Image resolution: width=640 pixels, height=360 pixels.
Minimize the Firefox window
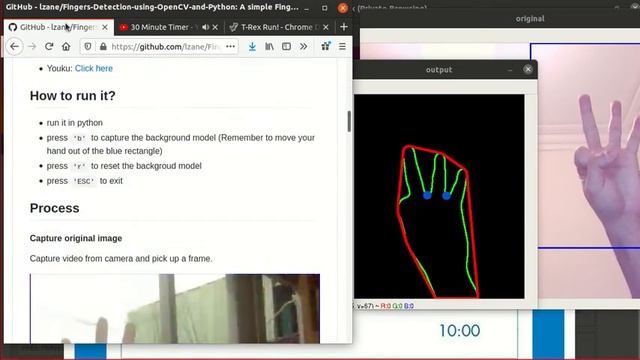[x=307, y=8]
